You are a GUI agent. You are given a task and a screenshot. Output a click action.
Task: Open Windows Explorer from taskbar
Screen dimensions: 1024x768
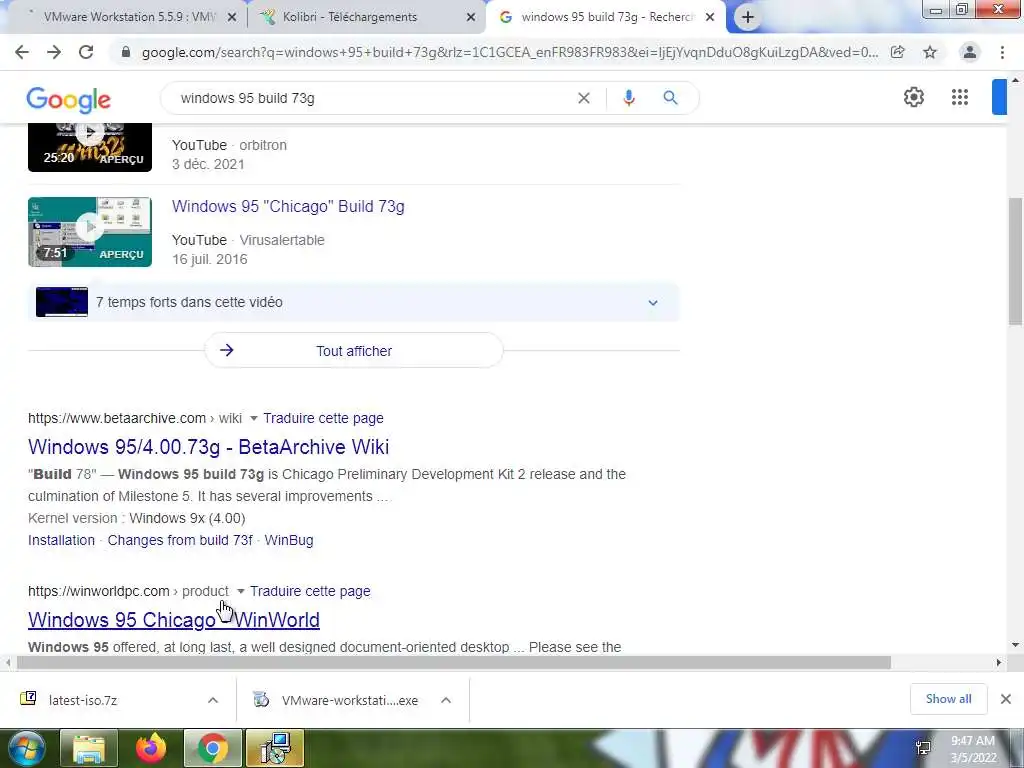[x=89, y=748]
